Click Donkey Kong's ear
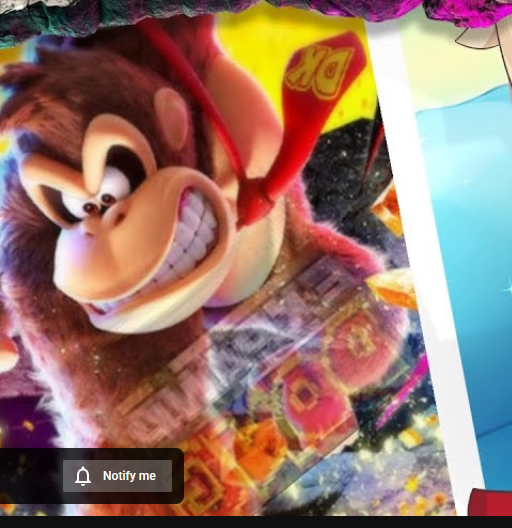The width and height of the screenshot is (512, 528). (x=172, y=113)
